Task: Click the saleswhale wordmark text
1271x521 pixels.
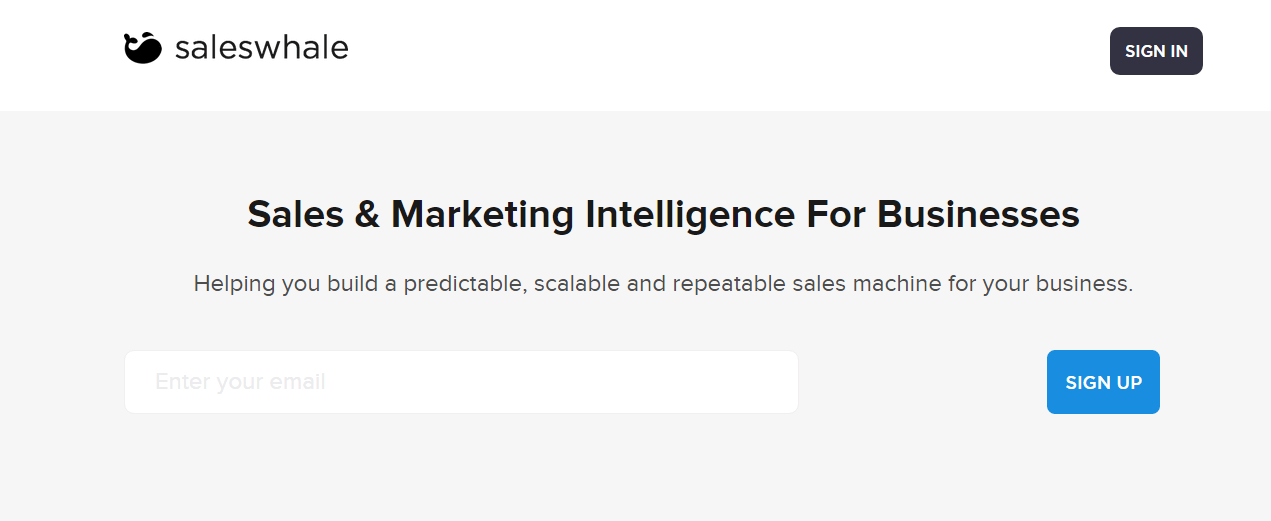Action: pos(261,48)
